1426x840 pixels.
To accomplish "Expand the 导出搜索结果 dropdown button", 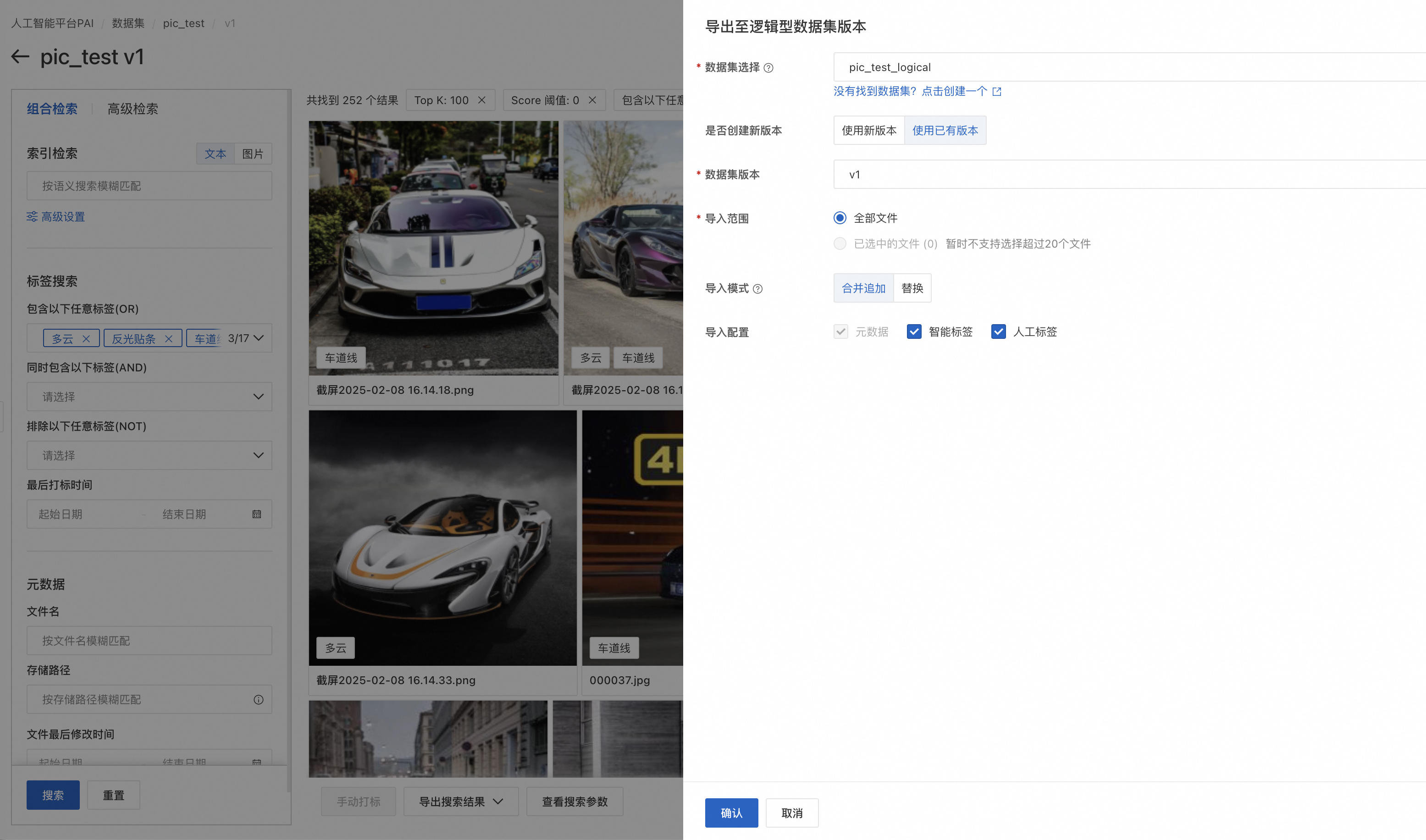I will pyautogui.click(x=461, y=801).
